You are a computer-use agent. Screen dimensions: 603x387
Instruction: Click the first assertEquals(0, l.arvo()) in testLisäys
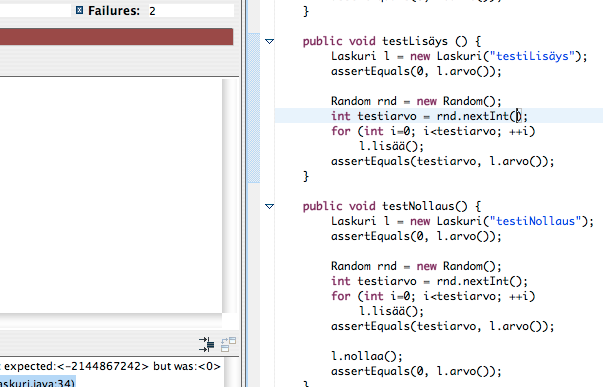(416, 71)
